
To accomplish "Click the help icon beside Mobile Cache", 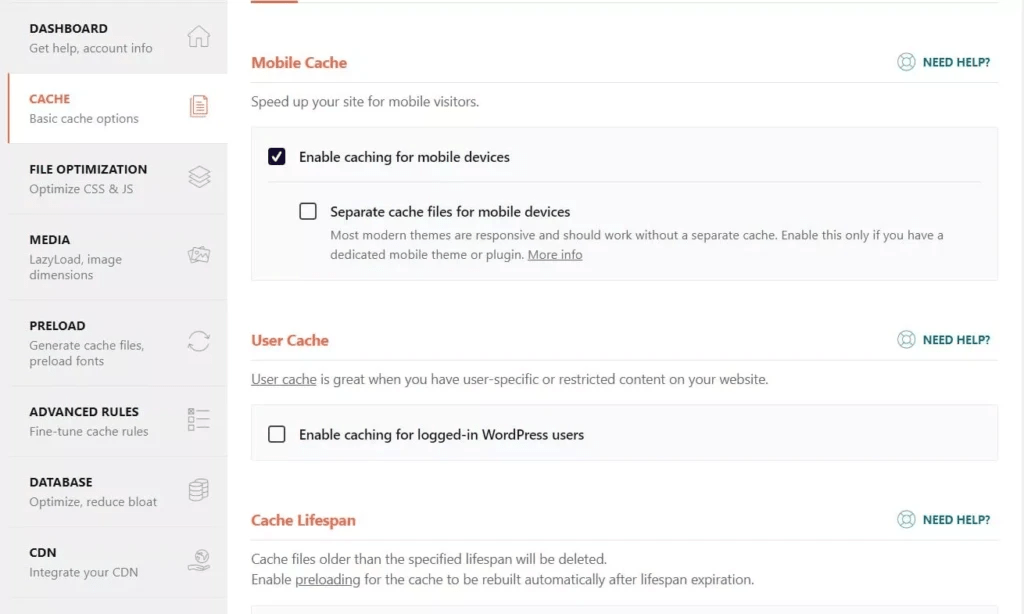I will click(x=906, y=61).
